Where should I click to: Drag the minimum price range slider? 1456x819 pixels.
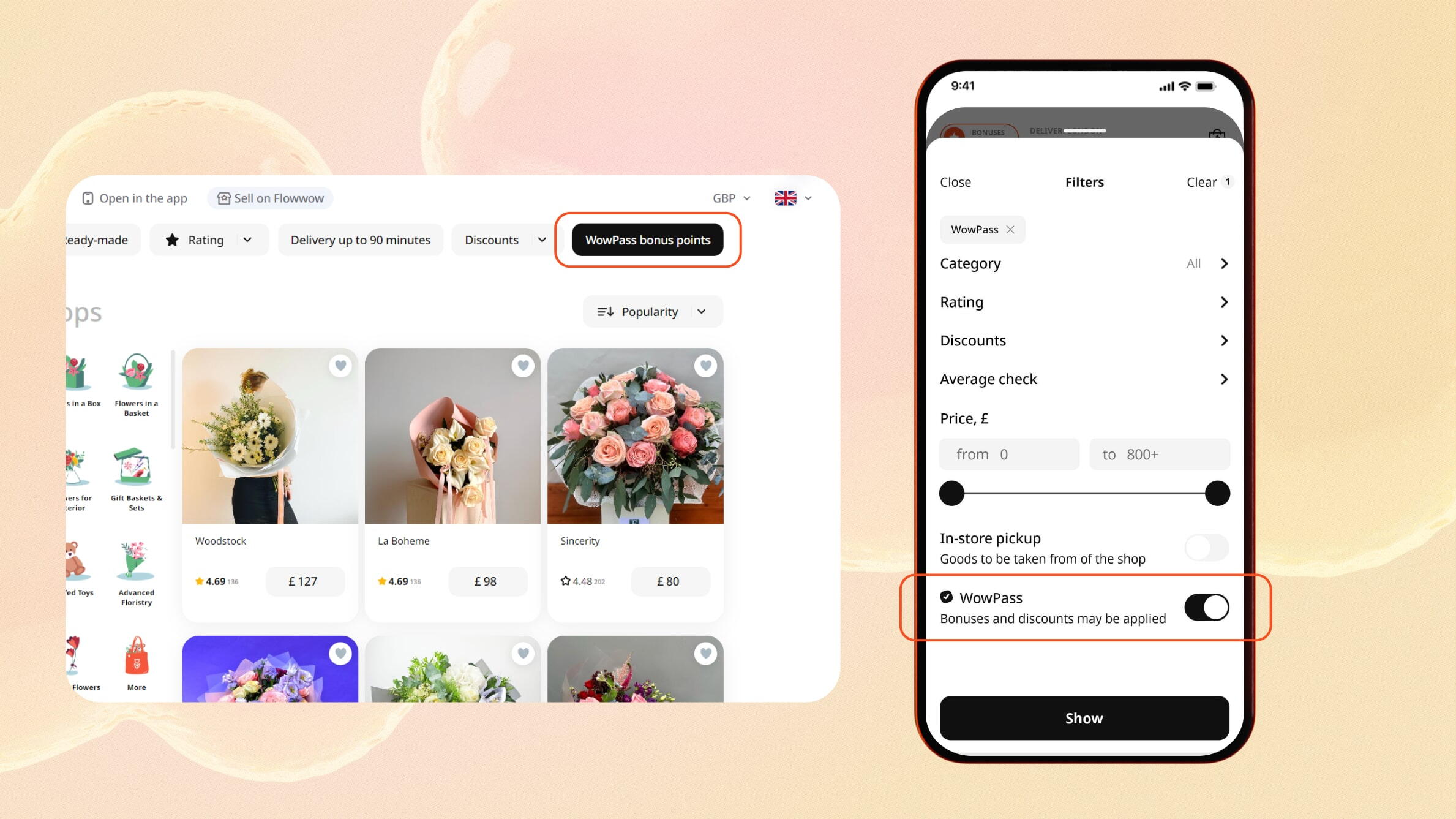tap(951, 492)
